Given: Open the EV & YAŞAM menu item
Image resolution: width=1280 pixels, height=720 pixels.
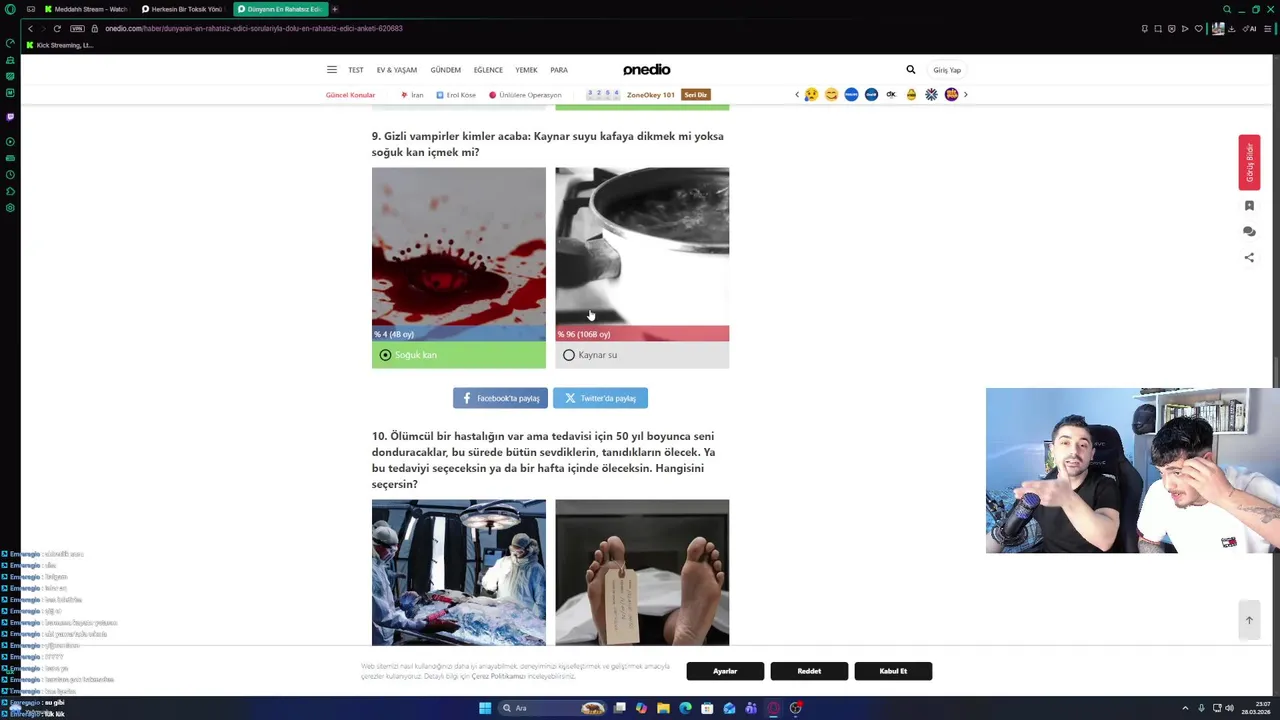Looking at the screenshot, I should tap(397, 70).
